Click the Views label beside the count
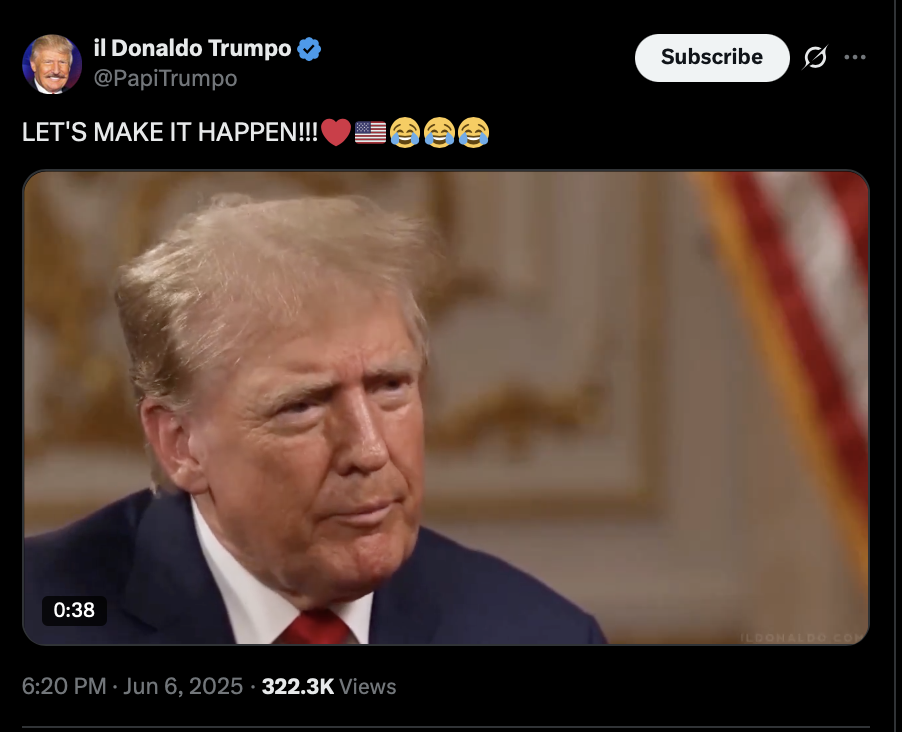902x732 pixels. click(x=368, y=686)
